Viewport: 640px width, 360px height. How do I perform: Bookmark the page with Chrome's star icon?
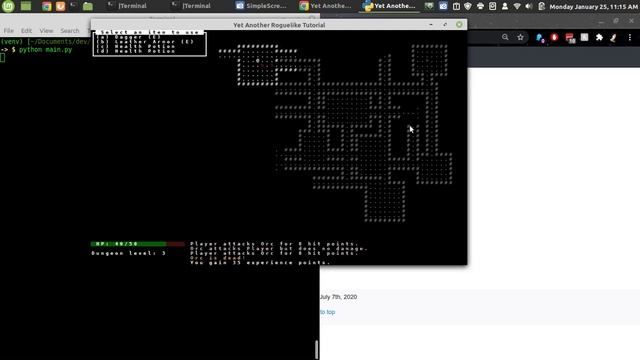[520, 37]
